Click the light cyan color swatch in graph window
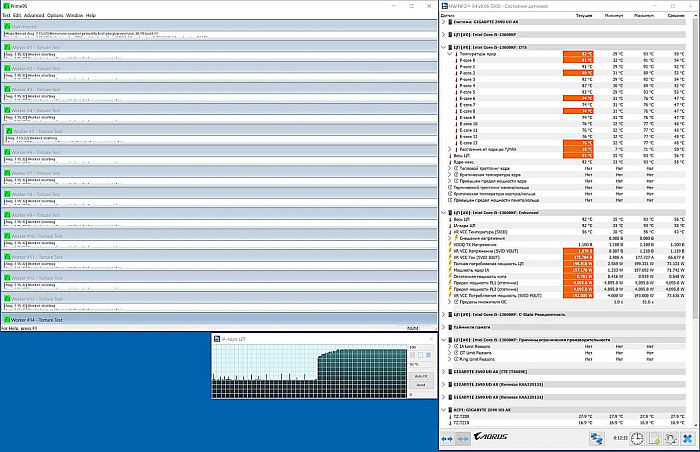This screenshot has height=452, width=700. 421,355
